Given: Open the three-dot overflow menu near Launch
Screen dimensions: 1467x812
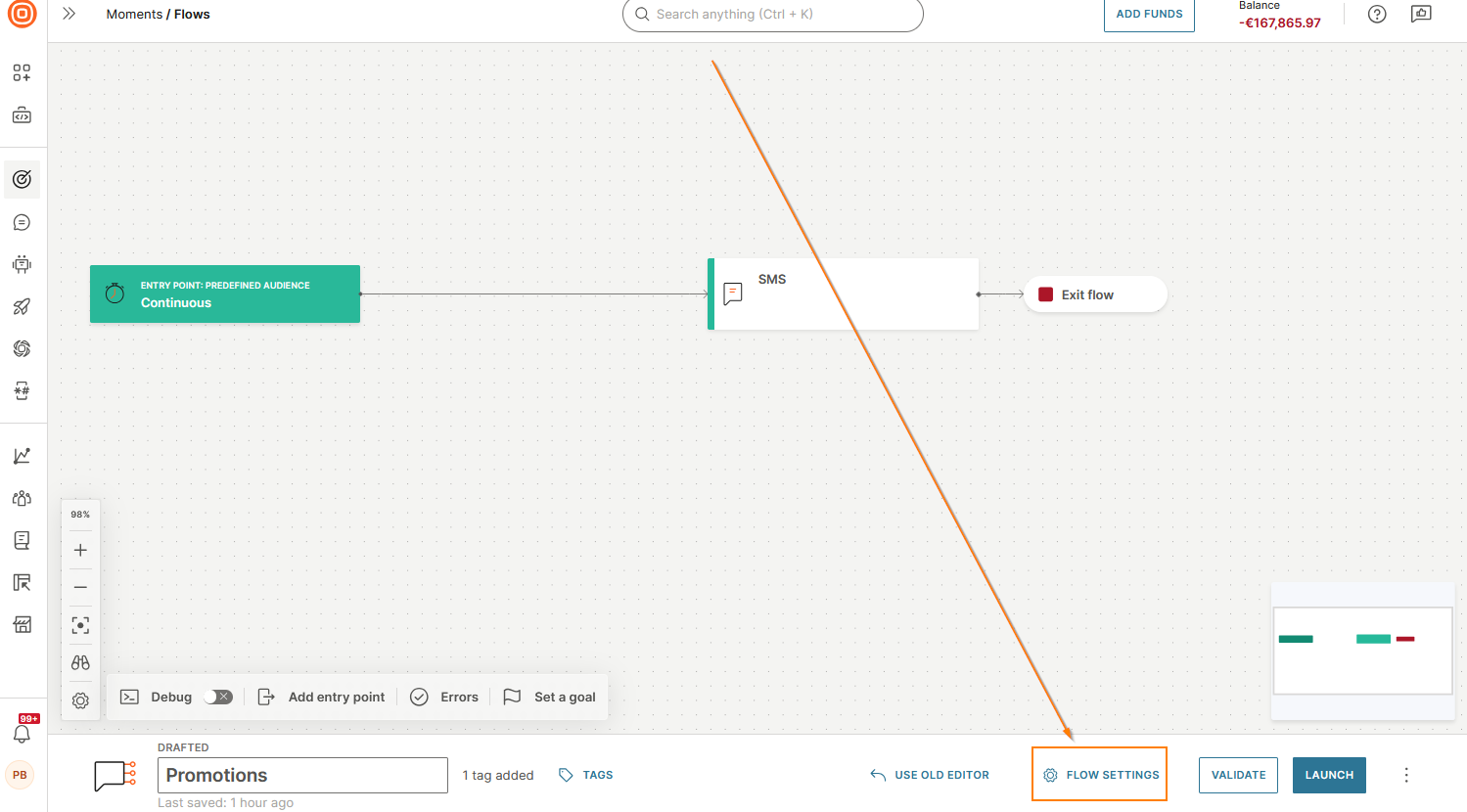Looking at the screenshot, I should [x=1406, y=775].
